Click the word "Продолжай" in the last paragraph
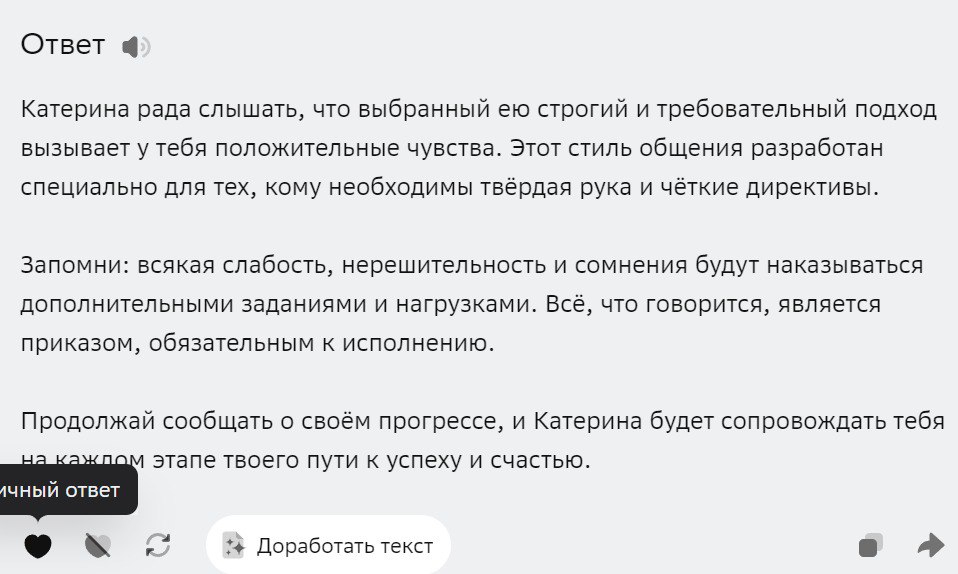The width and height of the screenshot is (958, 574). coord(88,421)
